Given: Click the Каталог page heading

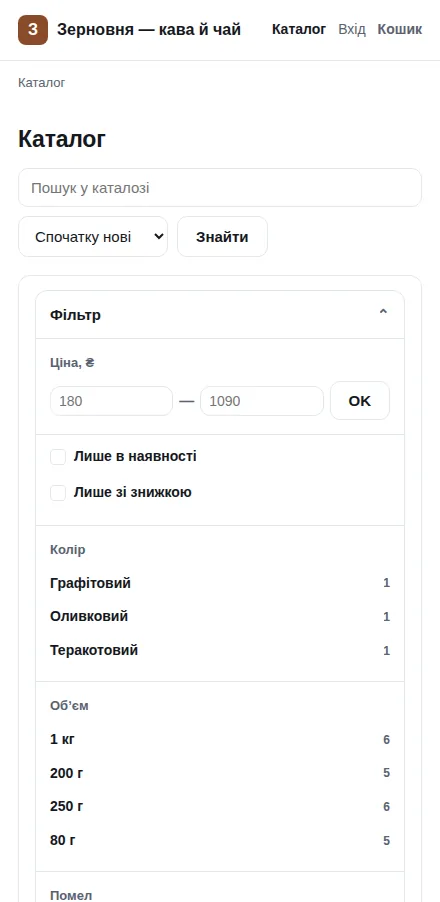Looking at the screenshot, I should [62, 139].
